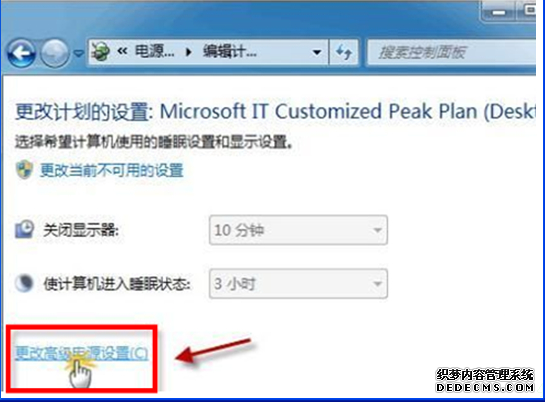Open the address bar history dropdown arrow
The height and width of the screenshot is (402, 545).
click(x=317, y=52)
